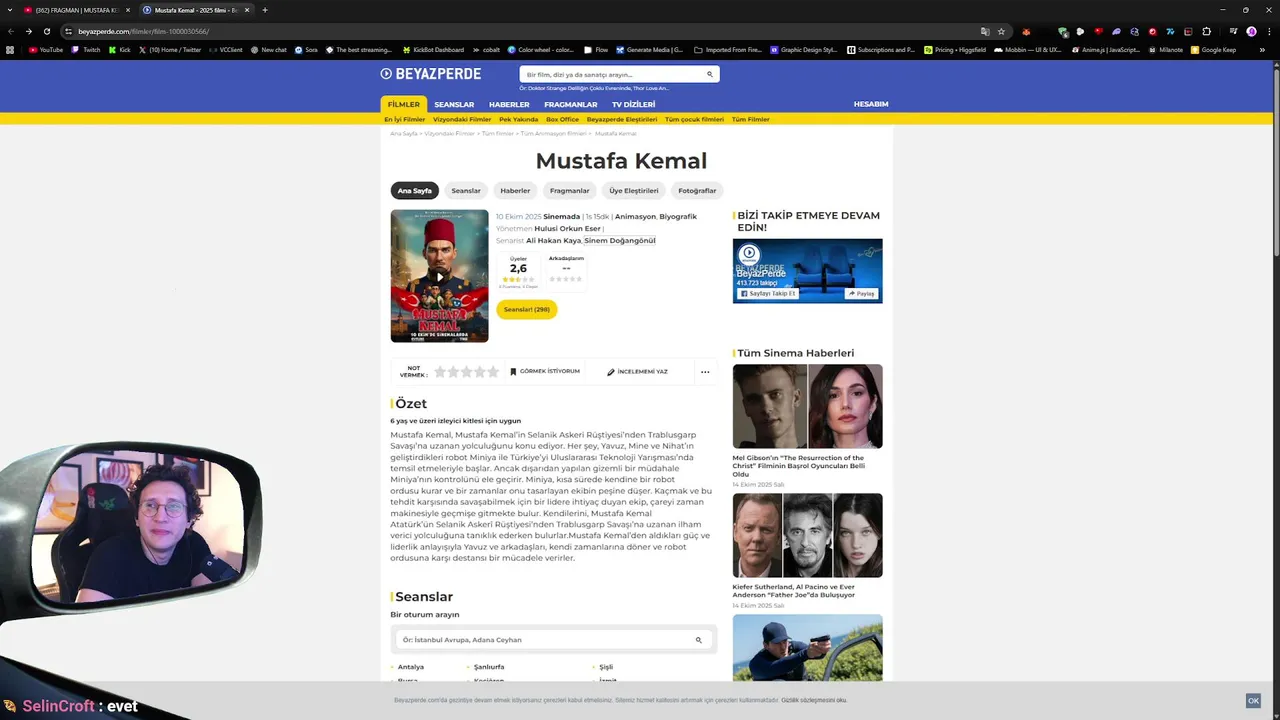Open the En İyi Filmler submenu link
The width and height of the screenshot is (1280, 720).
(x=405, y=119)
